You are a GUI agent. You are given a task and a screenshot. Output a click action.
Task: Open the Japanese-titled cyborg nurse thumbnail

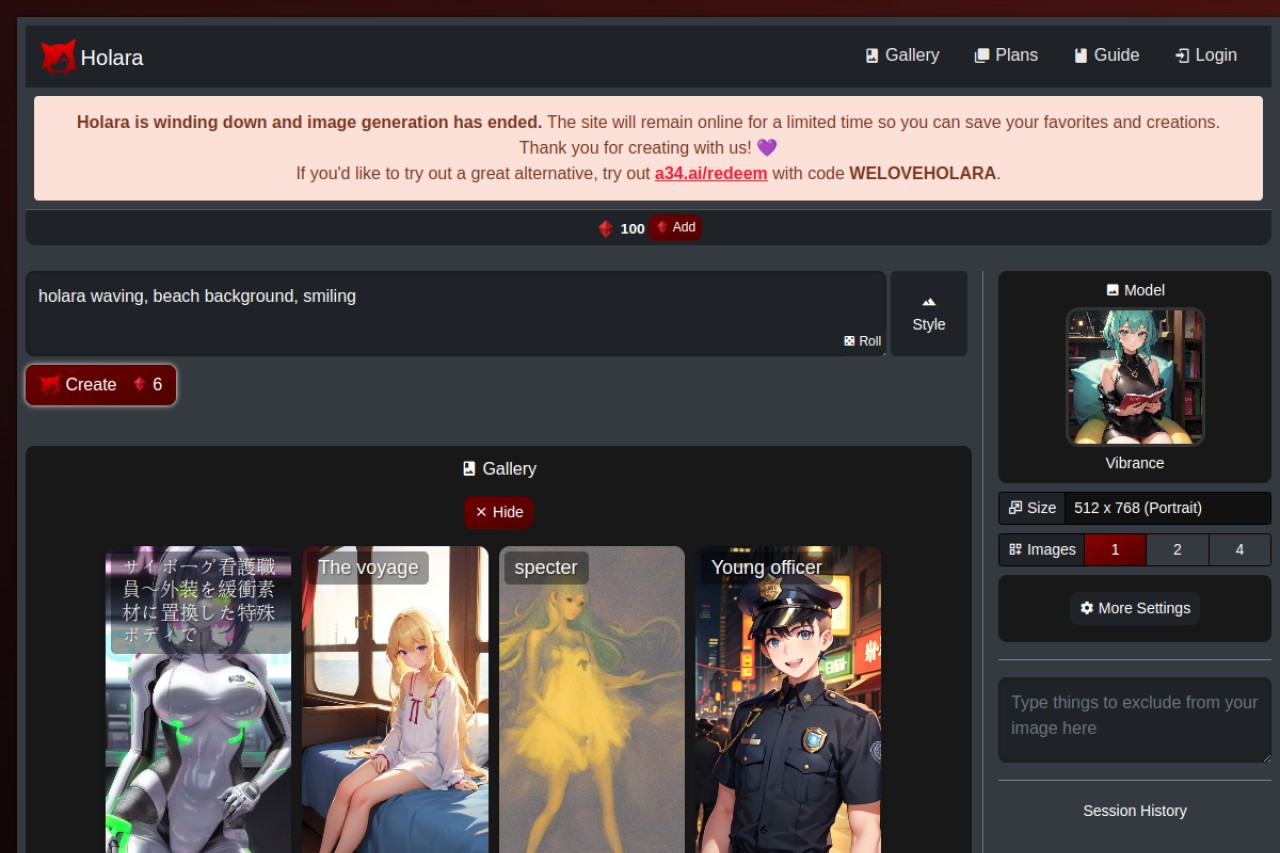(198, 699)
